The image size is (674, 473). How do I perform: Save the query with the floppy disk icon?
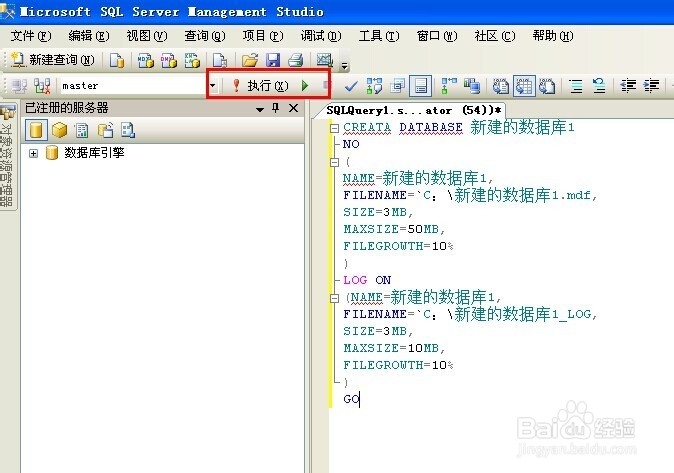point(273,60)
